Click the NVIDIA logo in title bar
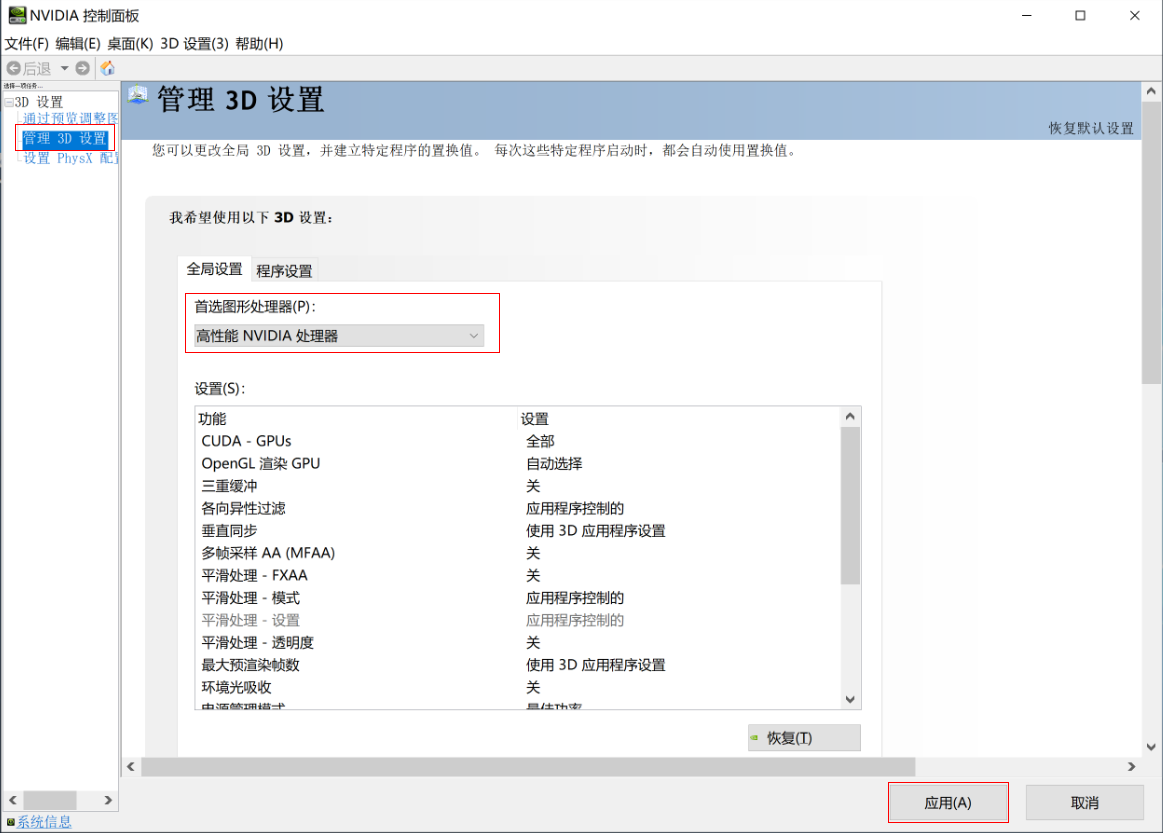Screen dimensions: 1163x833 [x=16, y=15]
